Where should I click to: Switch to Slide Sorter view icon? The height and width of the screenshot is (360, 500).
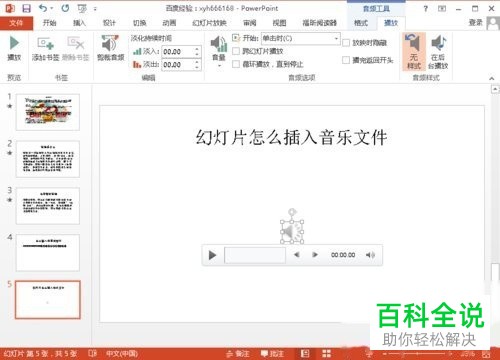click(326, 354)
